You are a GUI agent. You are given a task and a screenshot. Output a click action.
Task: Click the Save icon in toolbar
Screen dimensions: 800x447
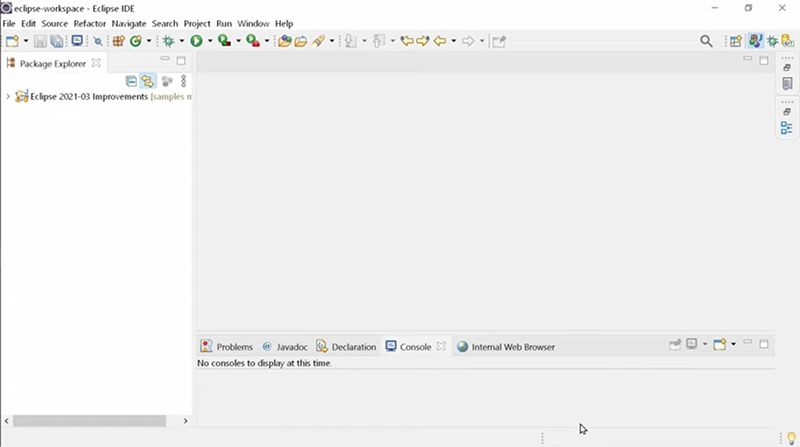[x=40, y=41]
